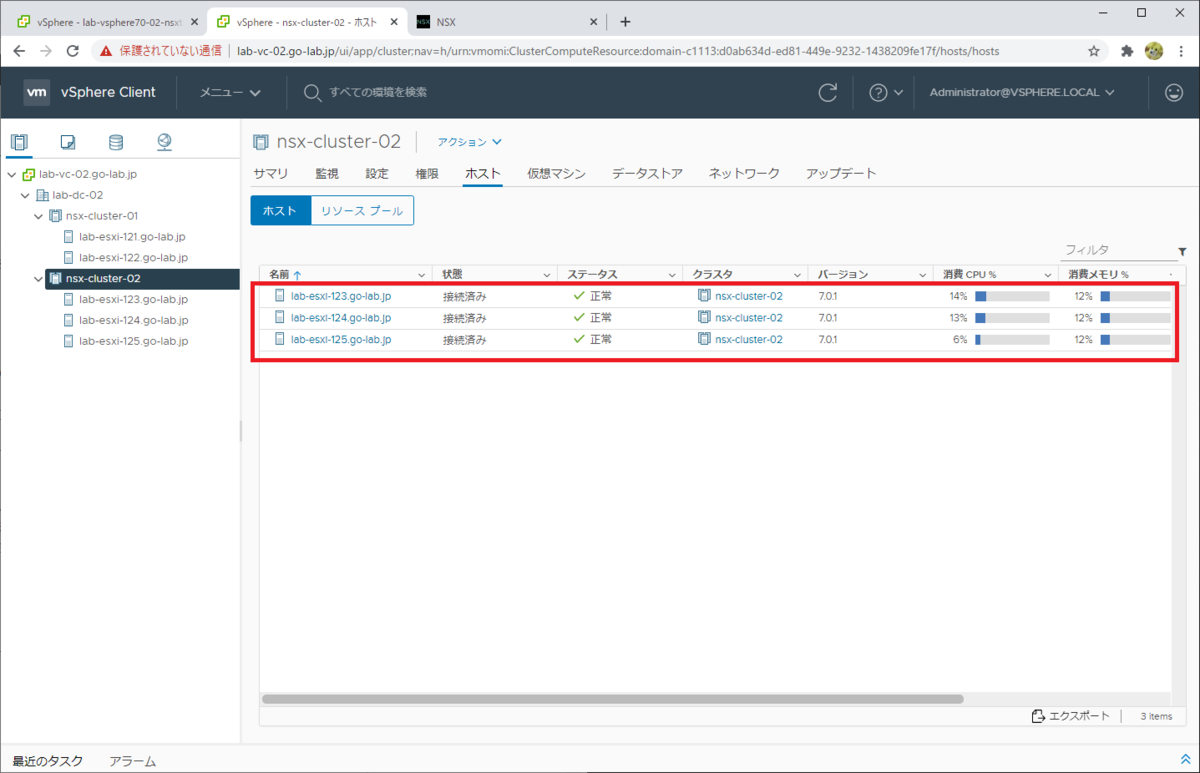Bookmark page with star icon

(x=1094, y=50)
